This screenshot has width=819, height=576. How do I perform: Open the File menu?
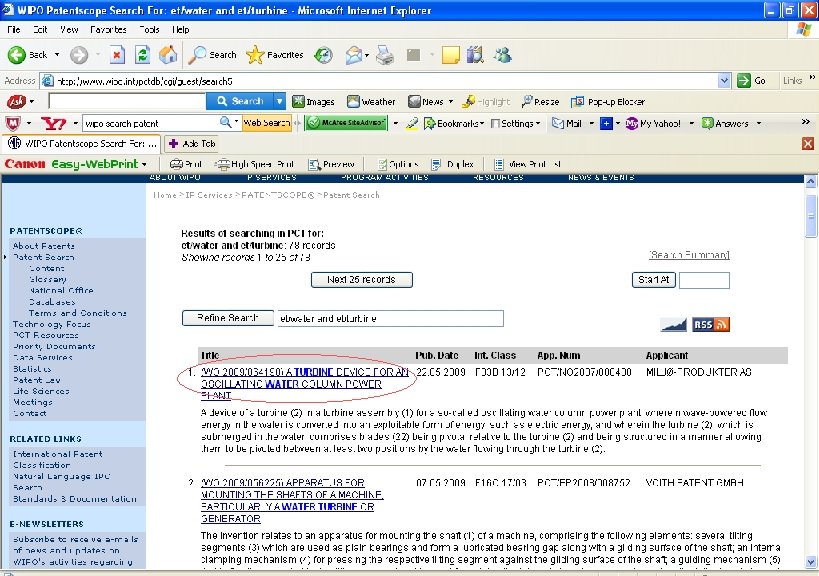14,30
